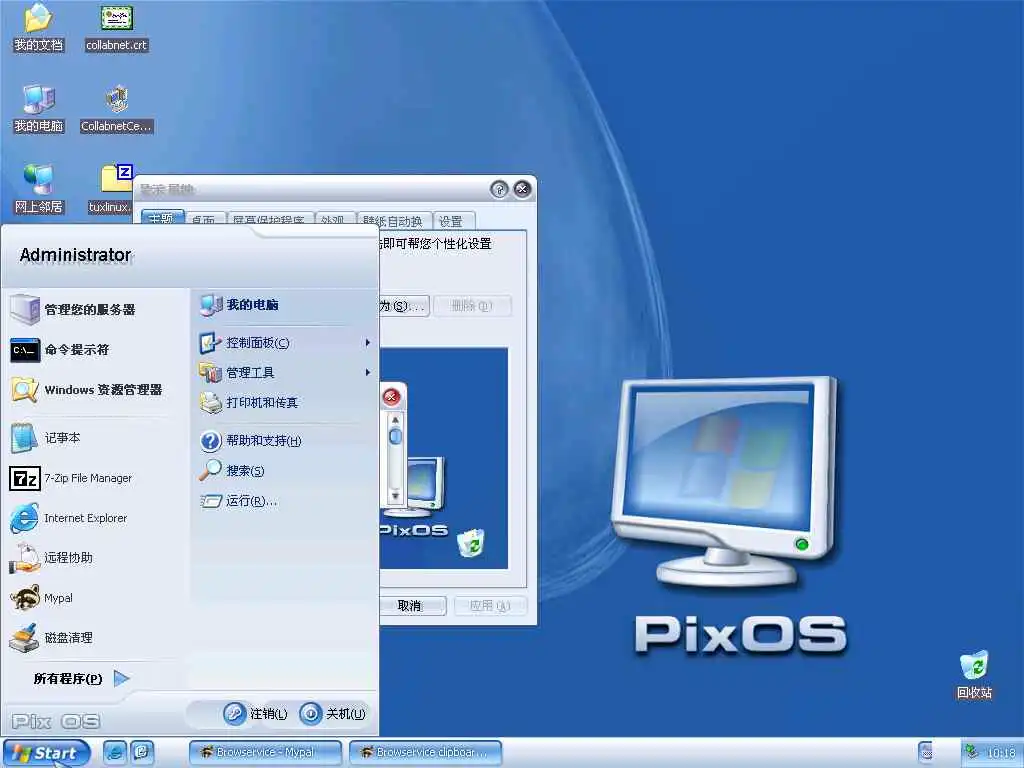Open 网上邻居 desktop icon
Viewport: 1024px width, 768px height.
coord(39,189)
